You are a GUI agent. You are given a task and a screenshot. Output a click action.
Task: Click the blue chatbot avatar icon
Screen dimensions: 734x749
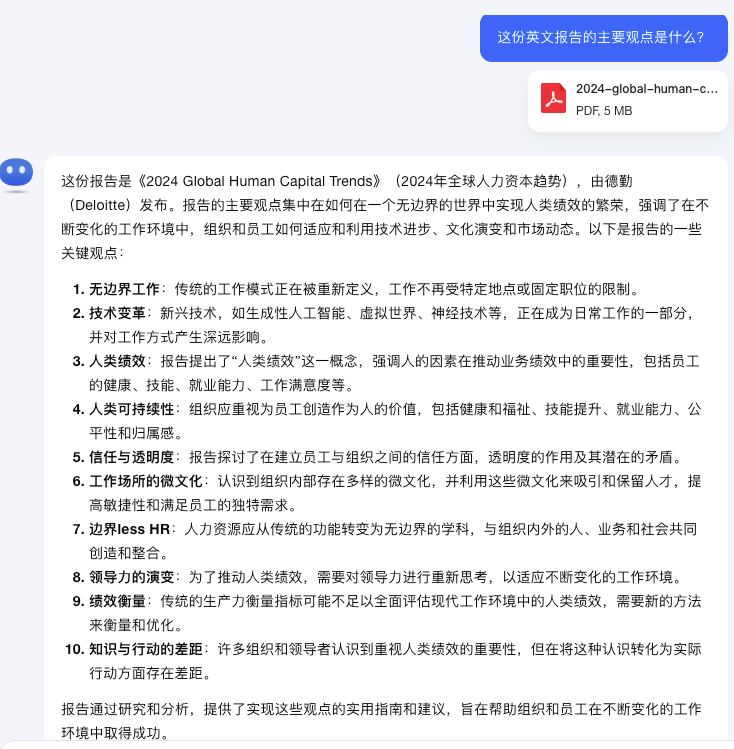(16, 173)
